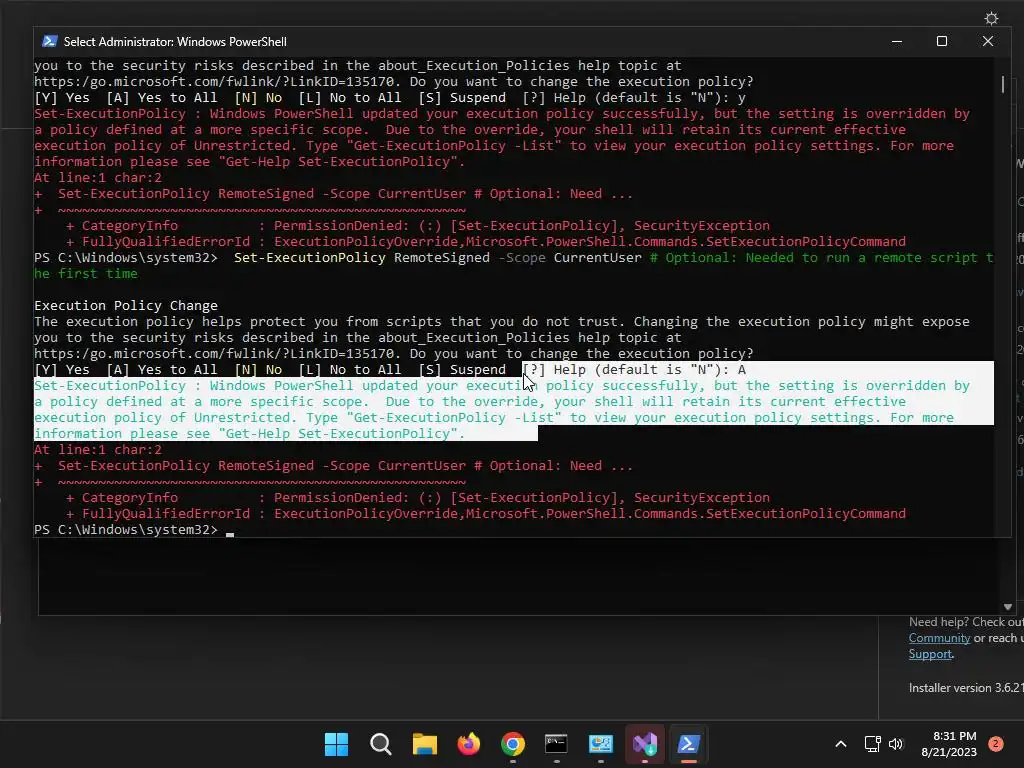Click the 'Installer version 3.6.21' text
1024x768 pixels.
[966, 688]
